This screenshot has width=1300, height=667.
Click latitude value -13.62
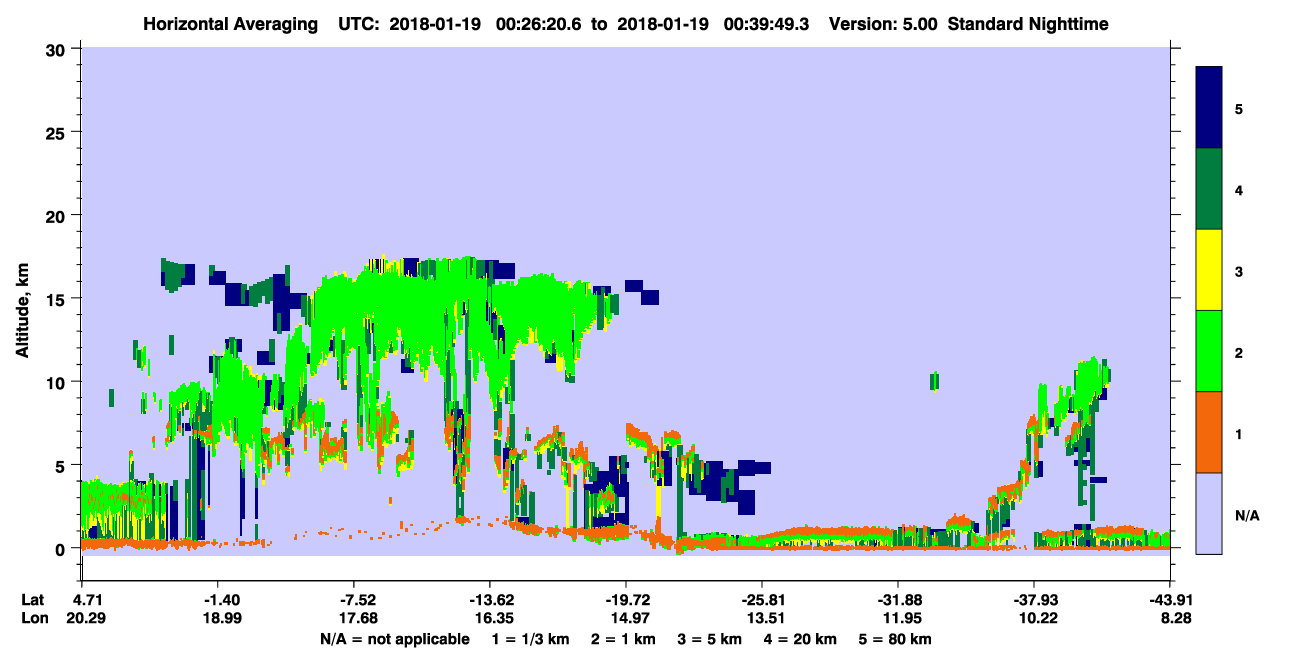(x=491, y=600)
